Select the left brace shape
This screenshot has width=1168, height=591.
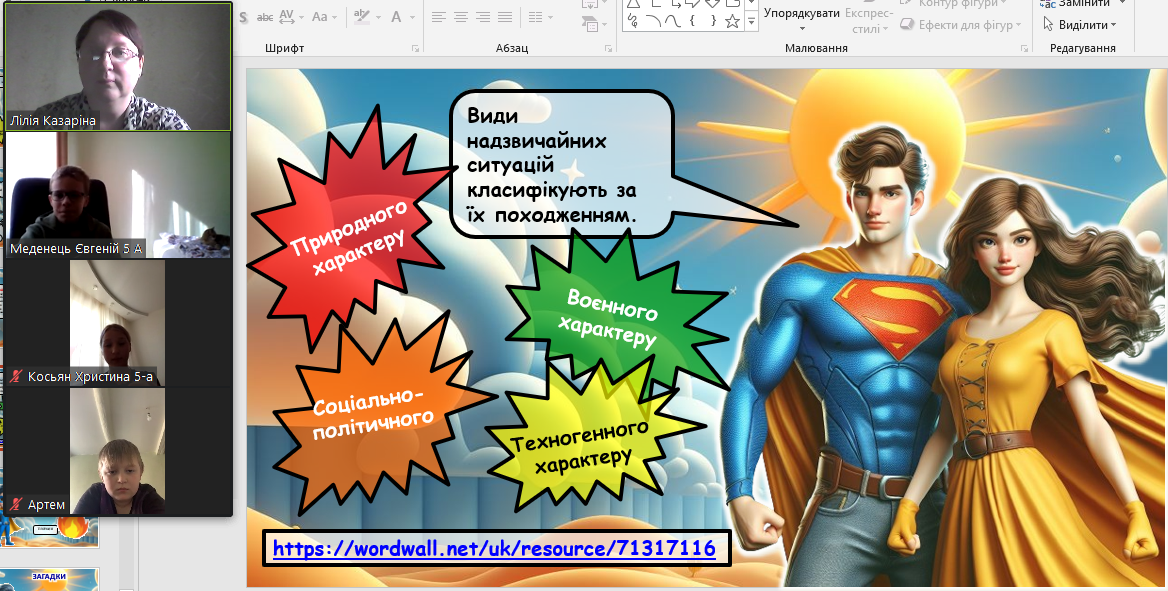coord(692,21)
